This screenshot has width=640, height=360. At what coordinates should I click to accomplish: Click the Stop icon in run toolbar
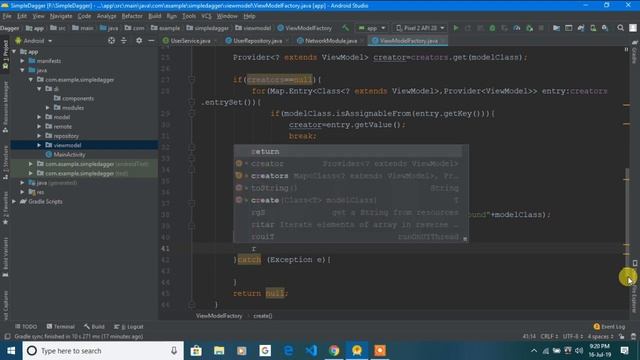541,28
